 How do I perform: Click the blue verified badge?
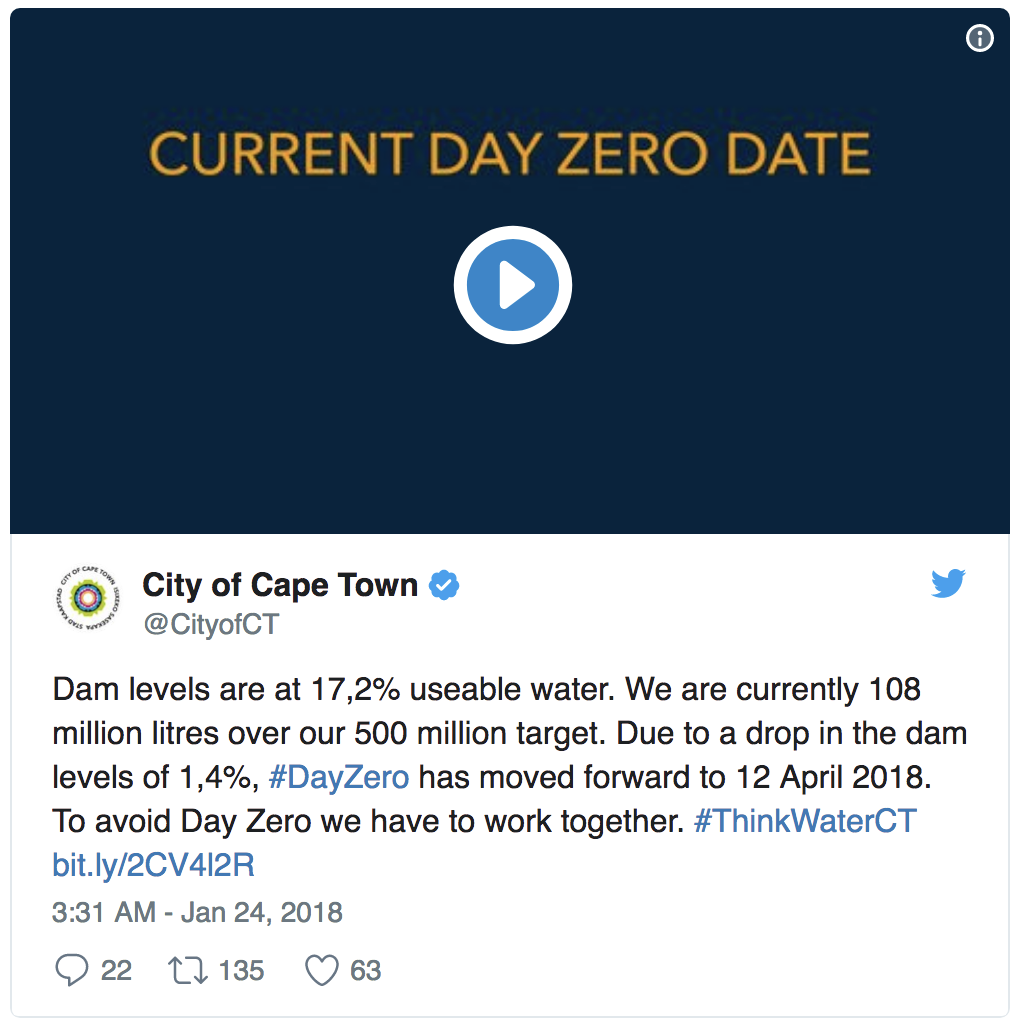click(444, 585)
